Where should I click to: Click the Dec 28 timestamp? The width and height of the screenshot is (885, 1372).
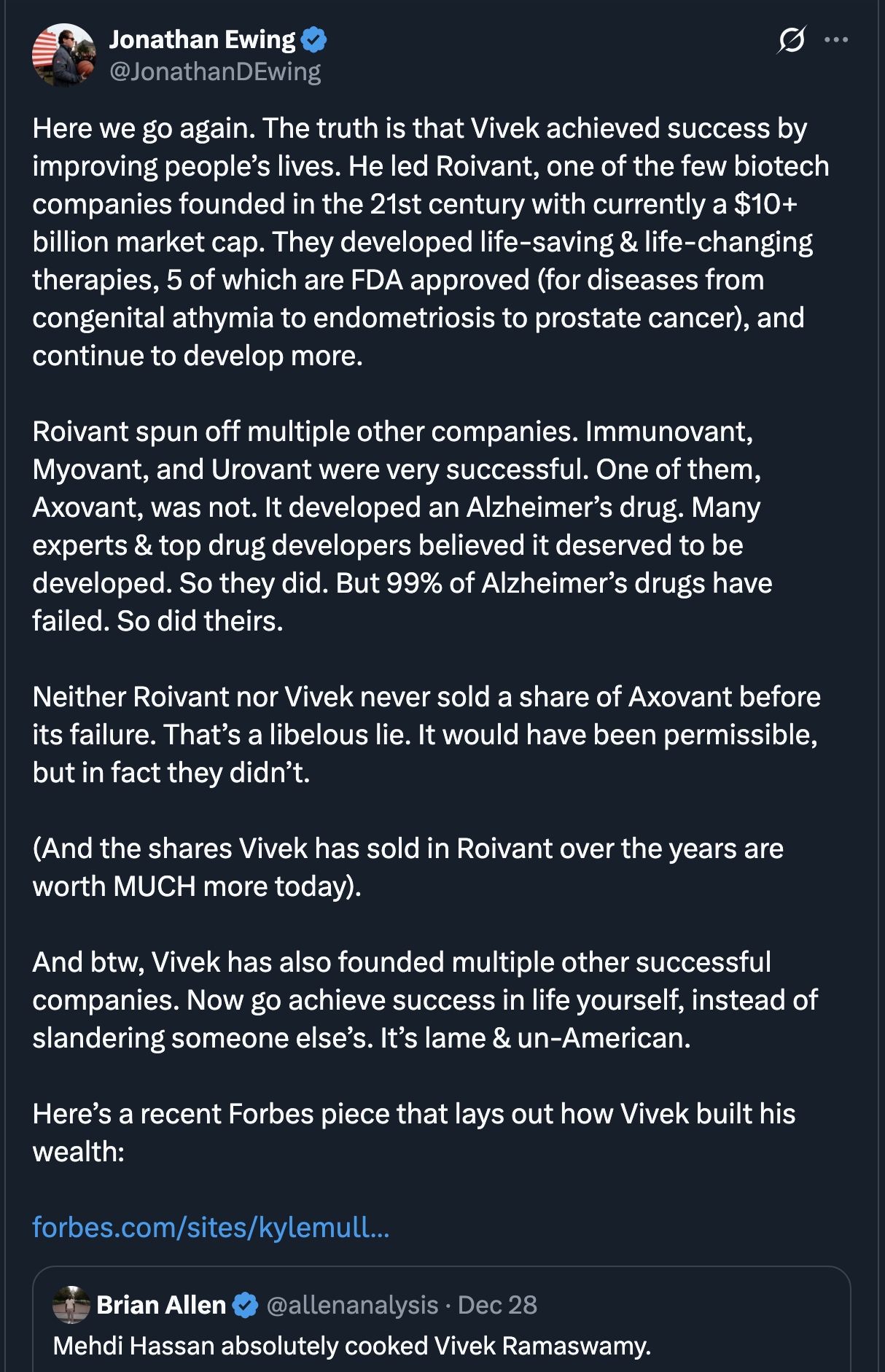497,1305
